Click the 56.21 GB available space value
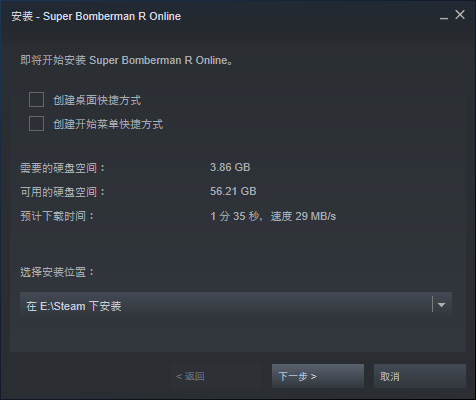 233,191
